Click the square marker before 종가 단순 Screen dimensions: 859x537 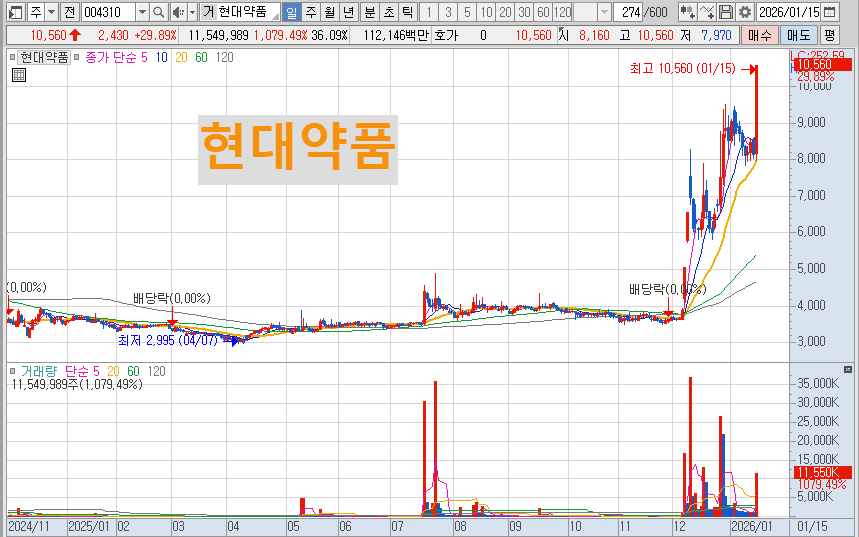point(77,57)
